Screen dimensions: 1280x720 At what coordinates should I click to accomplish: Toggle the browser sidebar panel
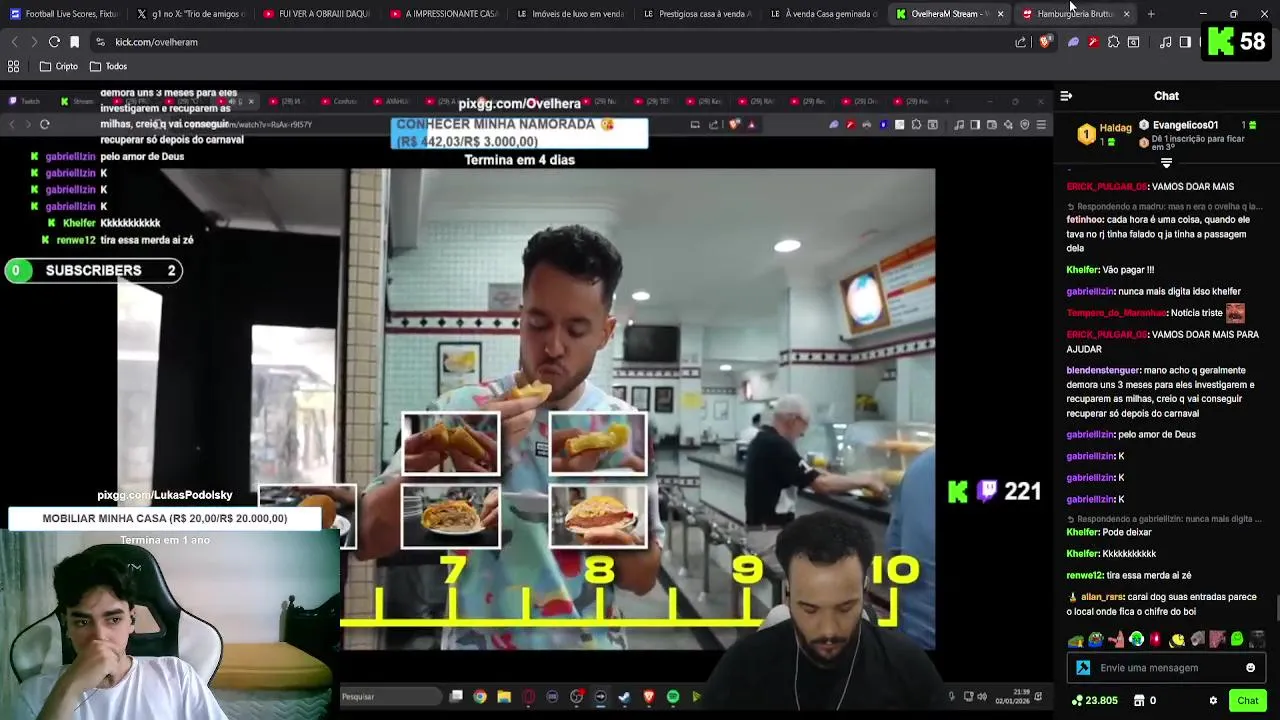pyautogui.click(x=1185, y=42)
